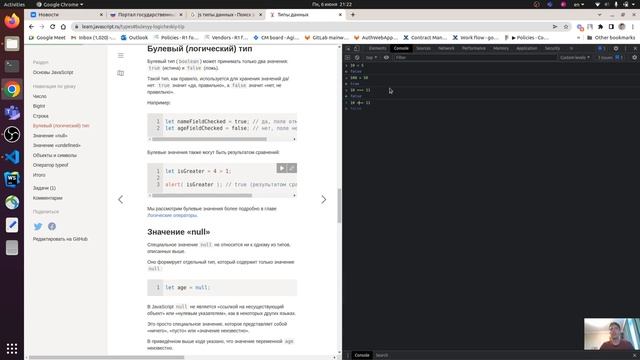Open the GitLab bookmark

click(x=326, y=38)
